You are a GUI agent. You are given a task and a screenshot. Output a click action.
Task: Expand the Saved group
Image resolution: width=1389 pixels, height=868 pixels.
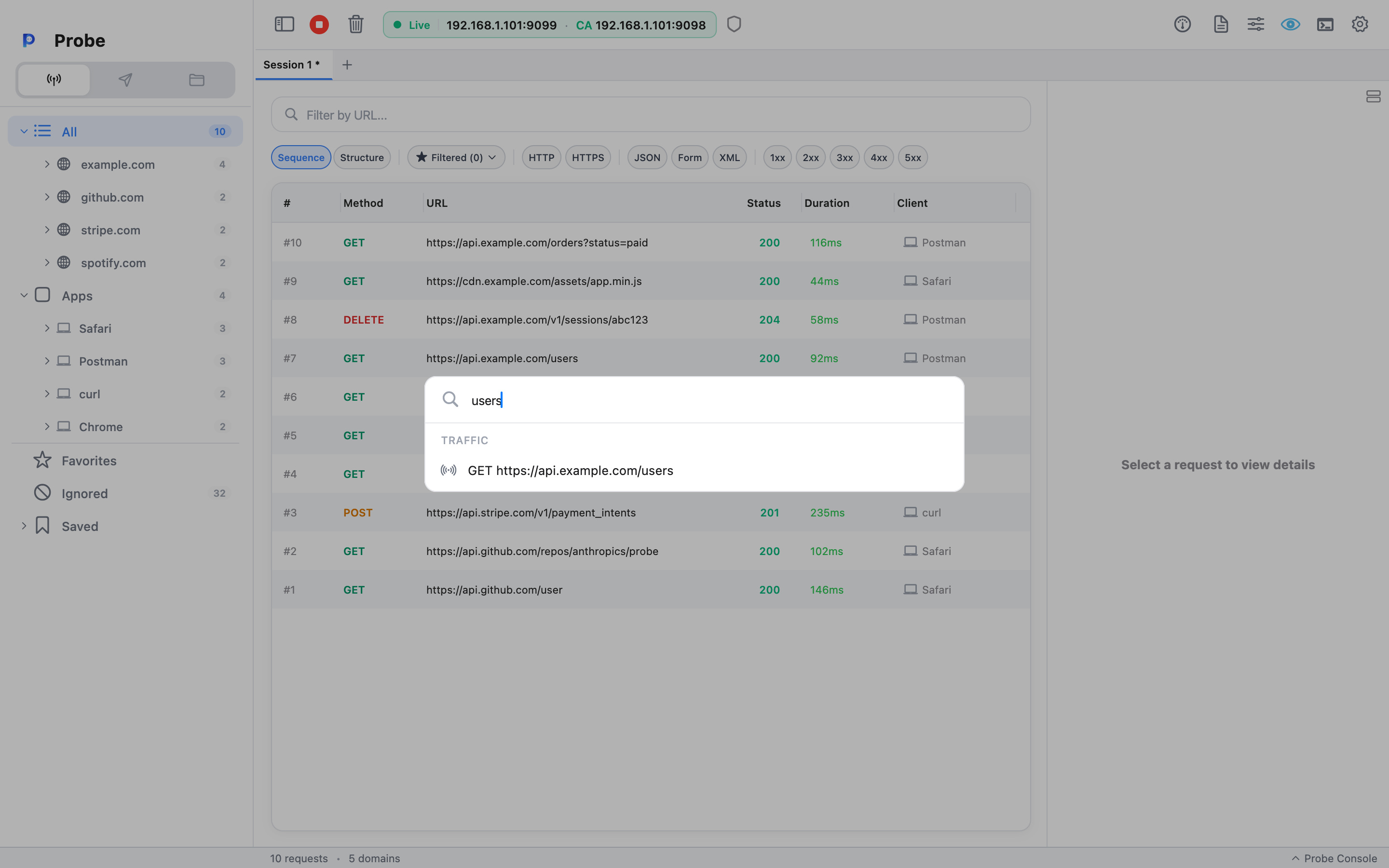tap(24, 526)
